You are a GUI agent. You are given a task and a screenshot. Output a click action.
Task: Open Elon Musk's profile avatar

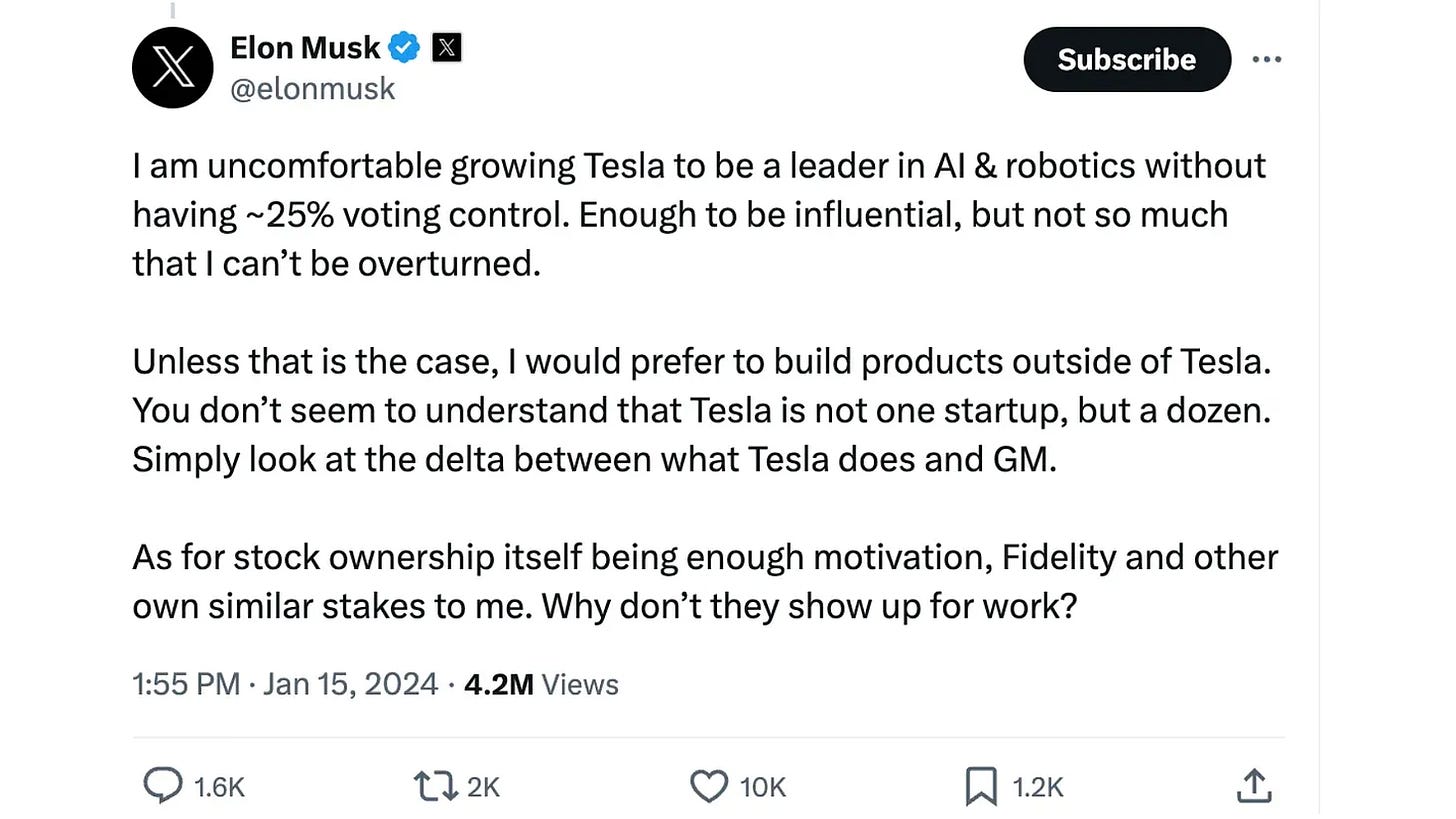[x=172, y=67]
